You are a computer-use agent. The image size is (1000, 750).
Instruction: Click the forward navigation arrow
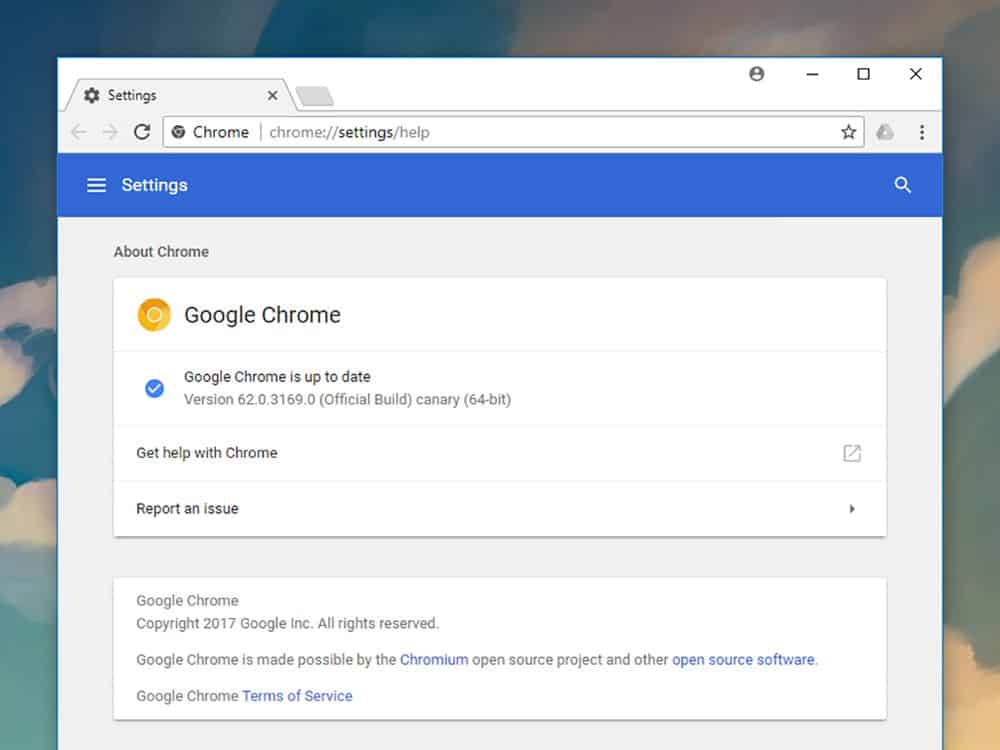point(110,132)
